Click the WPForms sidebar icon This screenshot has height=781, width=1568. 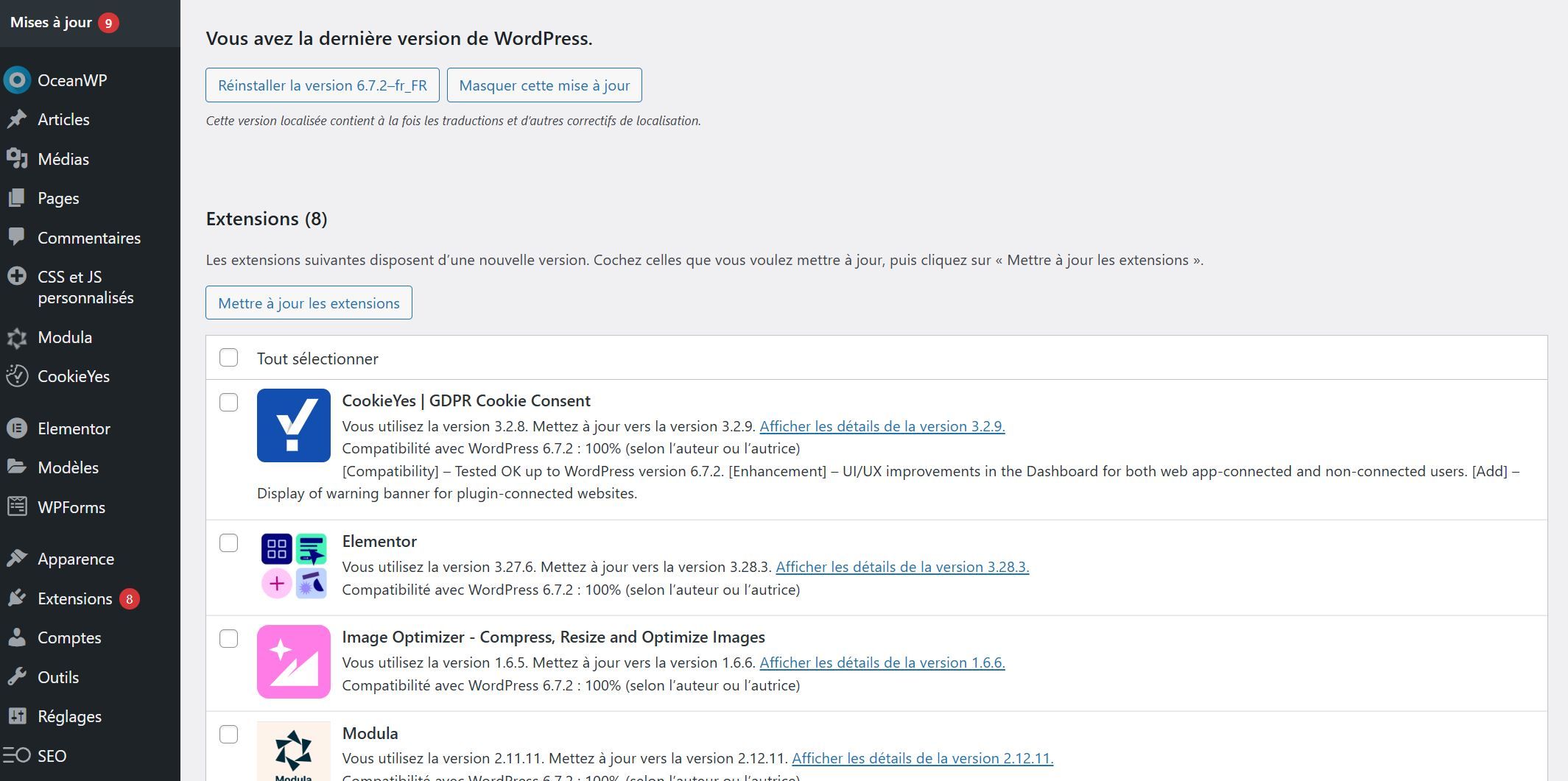(17, 507)
